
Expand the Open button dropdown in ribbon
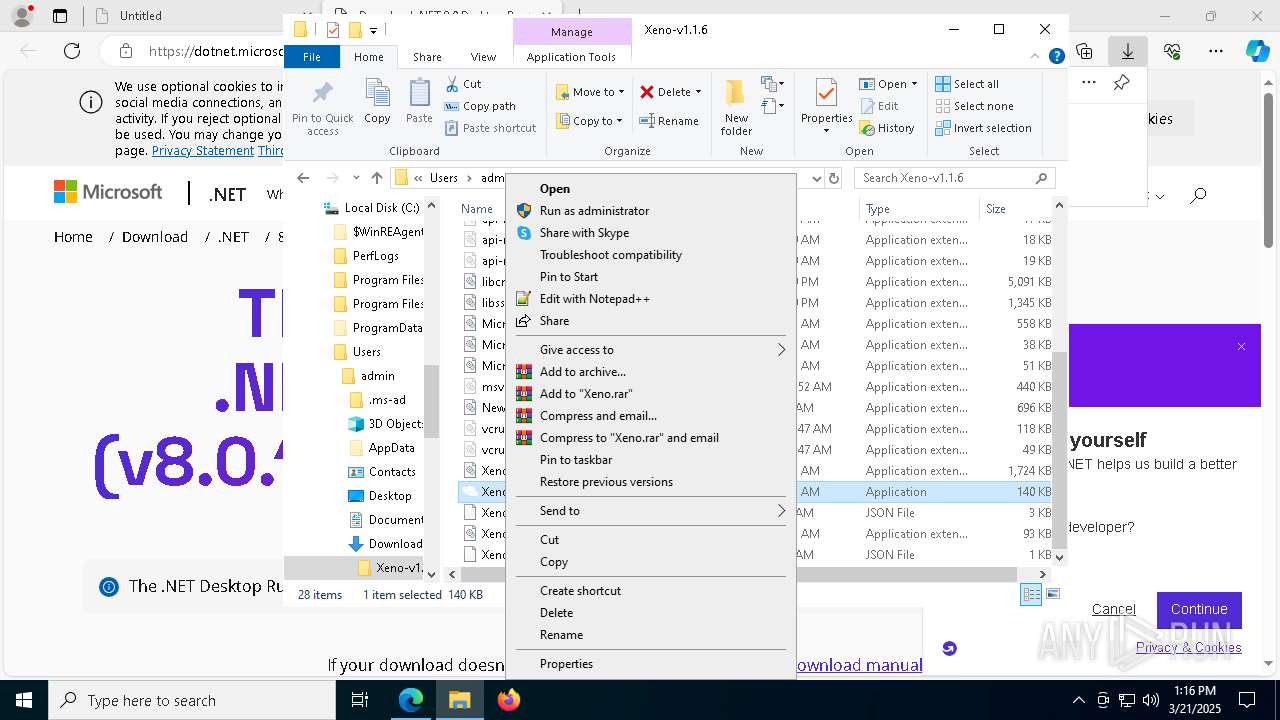point(913,84)
